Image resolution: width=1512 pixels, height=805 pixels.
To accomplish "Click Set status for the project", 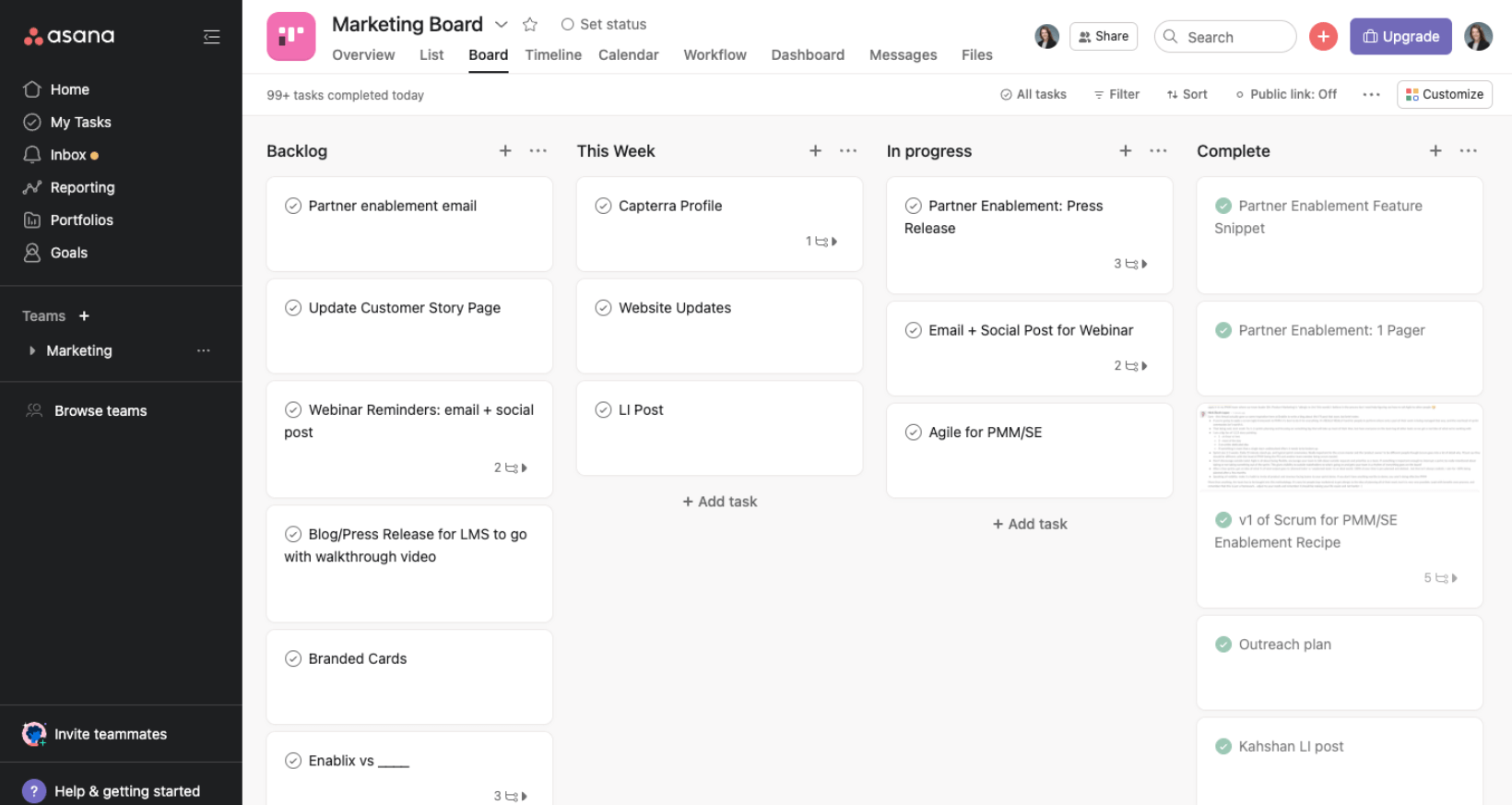I will click(604, 24).
